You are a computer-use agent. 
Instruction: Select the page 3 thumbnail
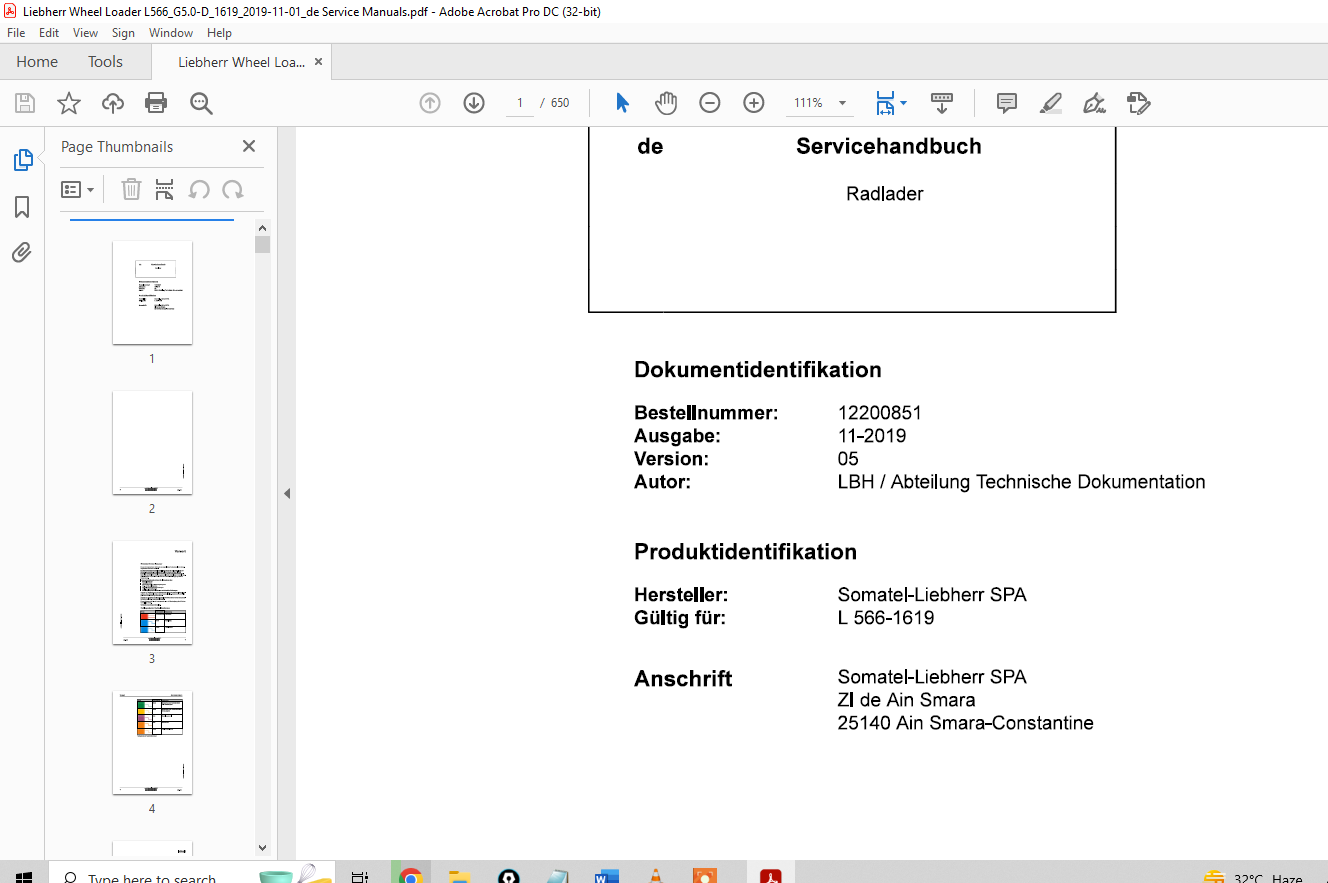click(152, 592)
